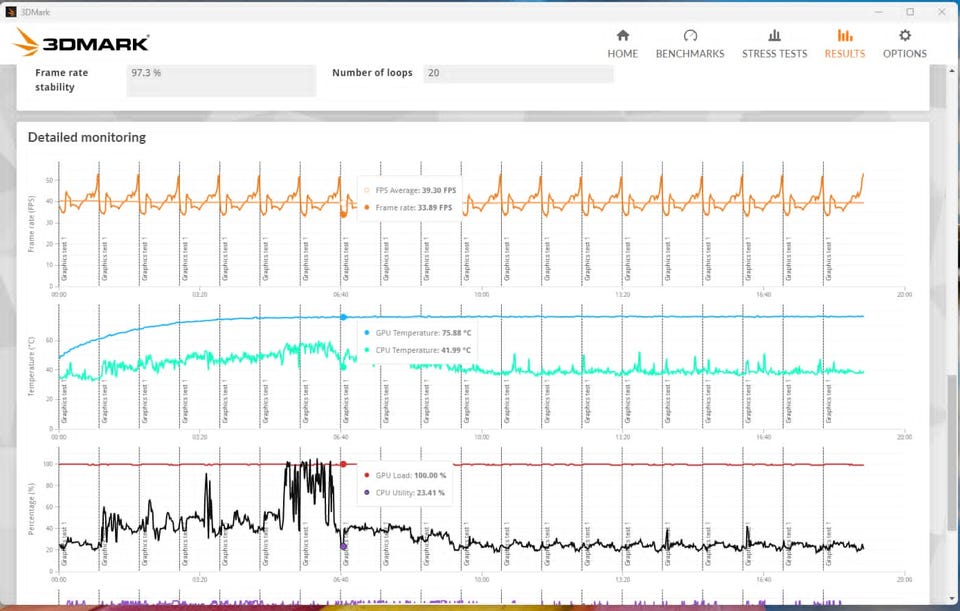The image size is (960, 611).
Task: Click the Frame rate legend entry in tooltip
Action: (408, 208)
